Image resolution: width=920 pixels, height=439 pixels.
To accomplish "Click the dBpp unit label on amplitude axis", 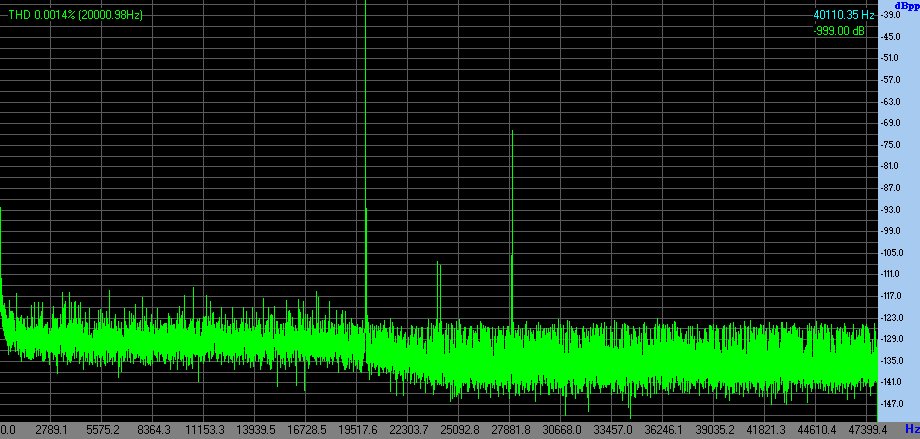I will (907, 5).
